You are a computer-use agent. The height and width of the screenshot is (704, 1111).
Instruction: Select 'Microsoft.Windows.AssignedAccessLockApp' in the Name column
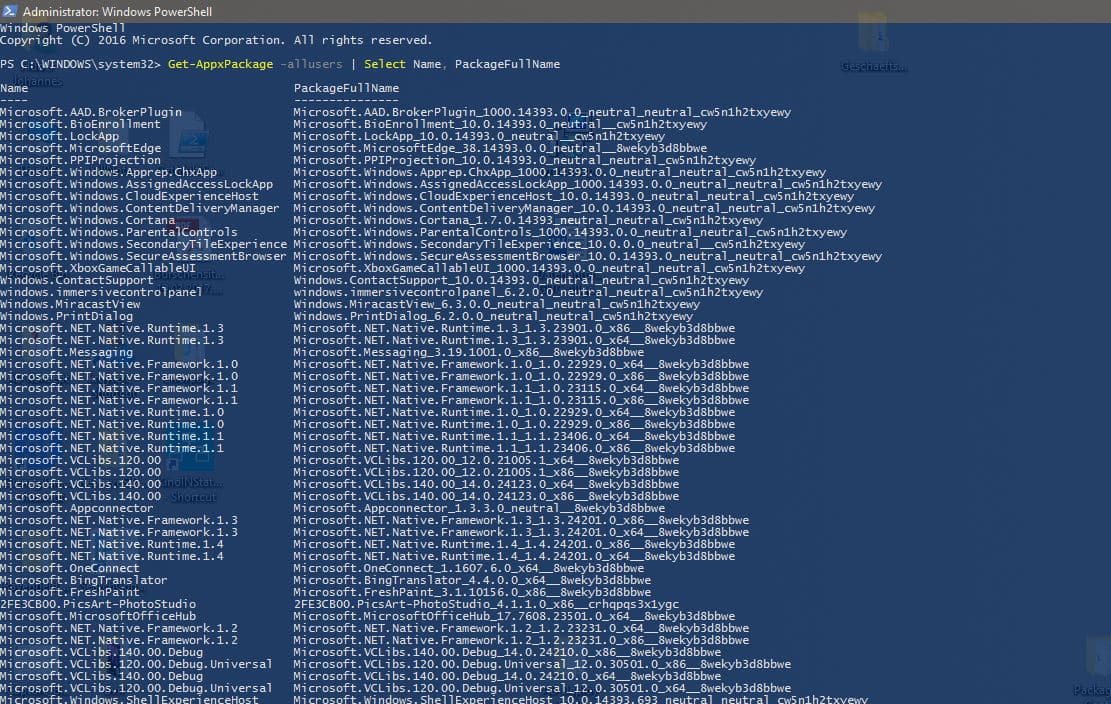(x=136, y=184)
